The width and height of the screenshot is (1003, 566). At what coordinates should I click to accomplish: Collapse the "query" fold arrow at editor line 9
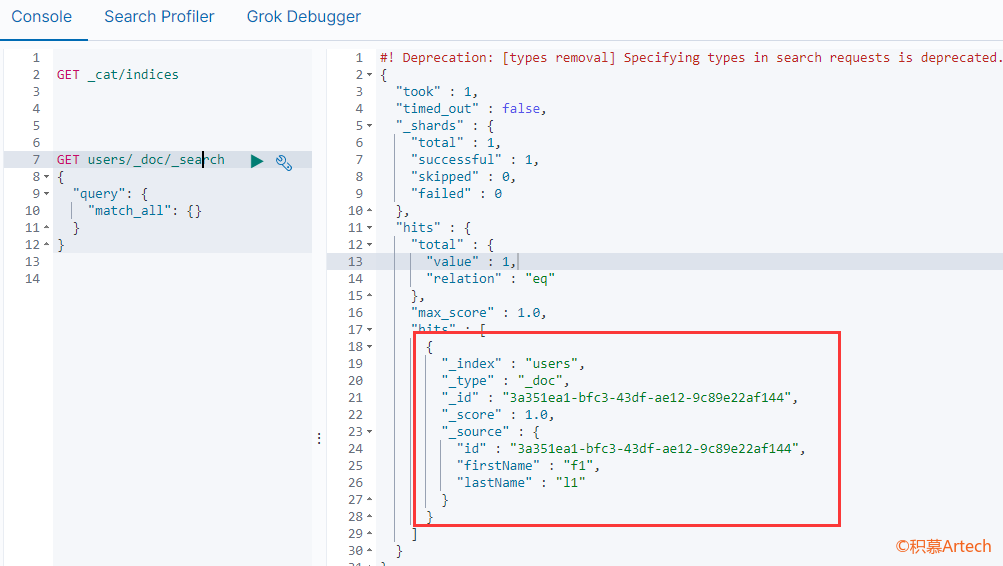point(47,194)
